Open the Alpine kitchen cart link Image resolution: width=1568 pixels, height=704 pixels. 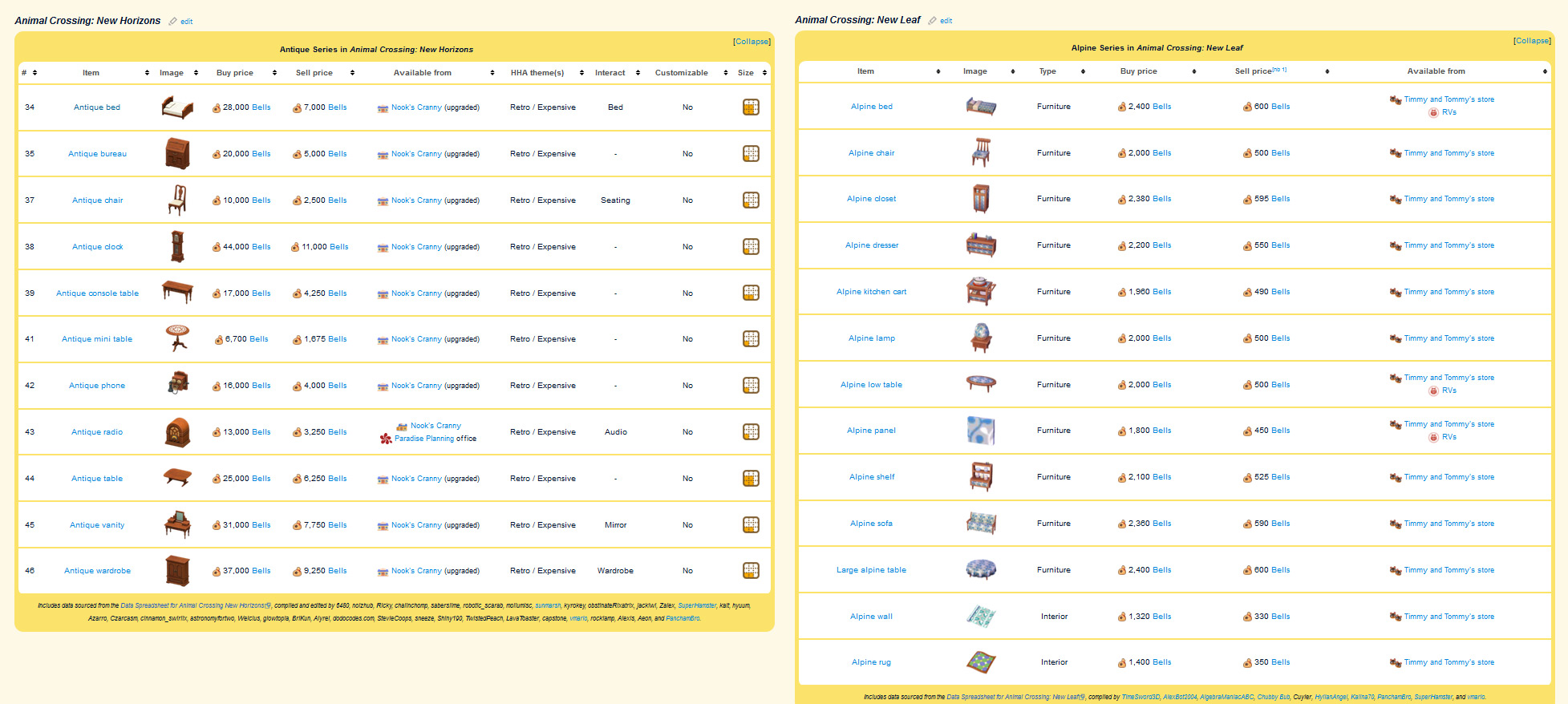pyautogui.click(x=871, y=292)
